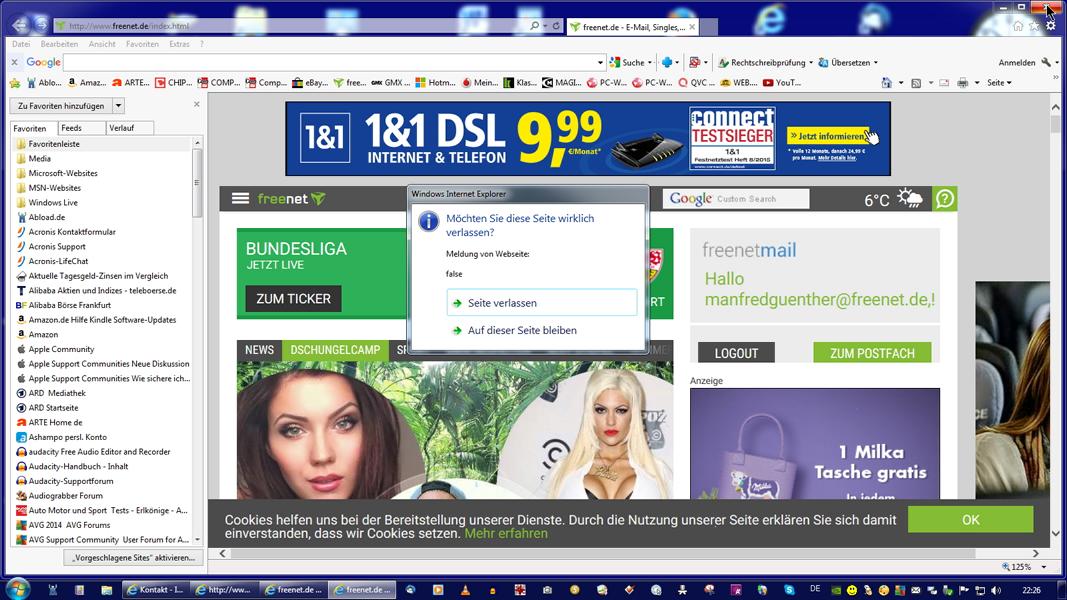The image size is (1067, 600).
Task: Click the Skype icon in the taskbar
Action: tap(789, 590)
